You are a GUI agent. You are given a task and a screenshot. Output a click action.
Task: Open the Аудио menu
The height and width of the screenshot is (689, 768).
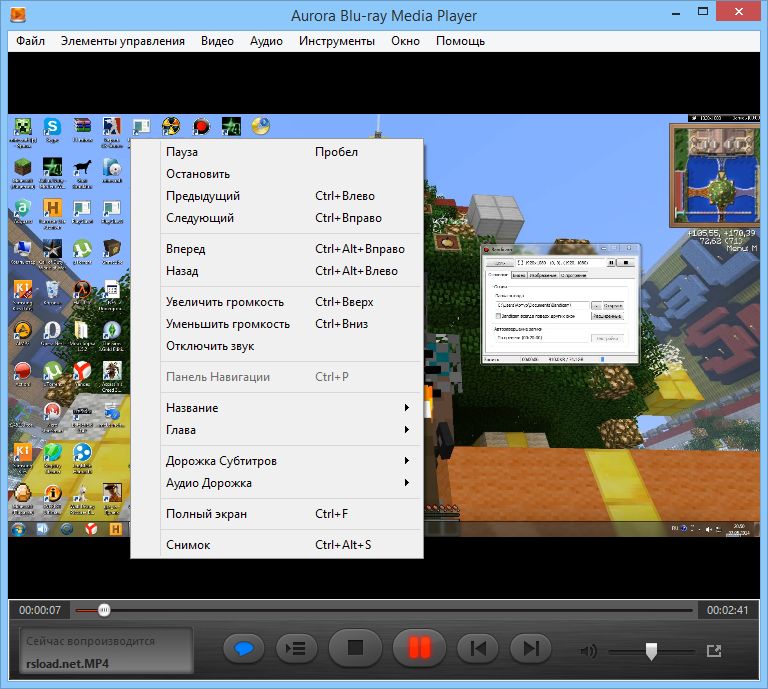click(x=266, y=41)
